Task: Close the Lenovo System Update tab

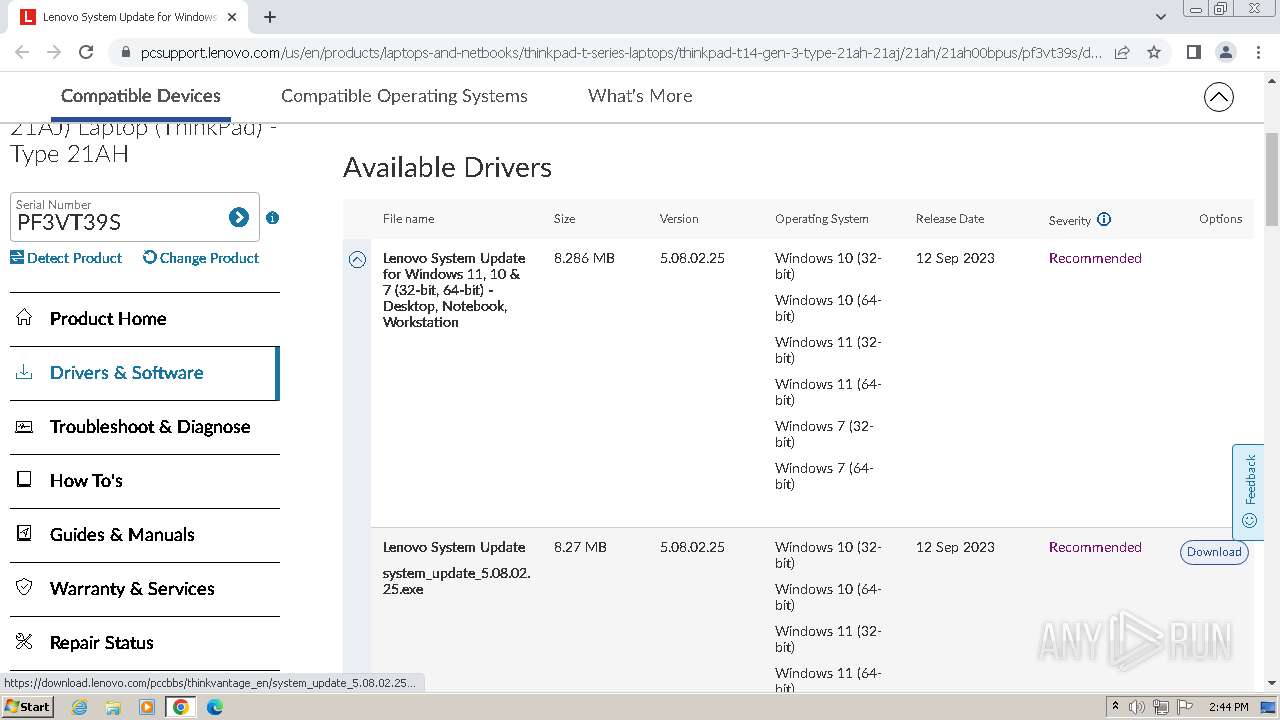Action: [x=232, y=17]
